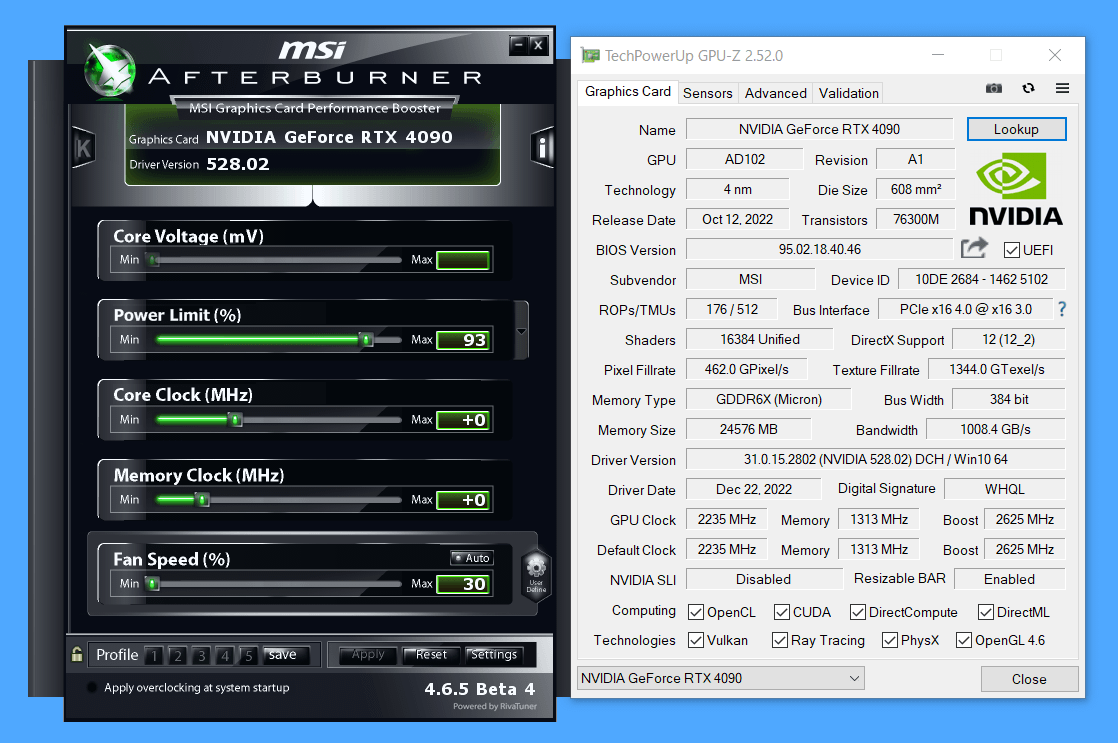Minimize the MSI Afterburner window
Image resolution: width=1118 pixels, height=743 pixels.
point(519,46)
